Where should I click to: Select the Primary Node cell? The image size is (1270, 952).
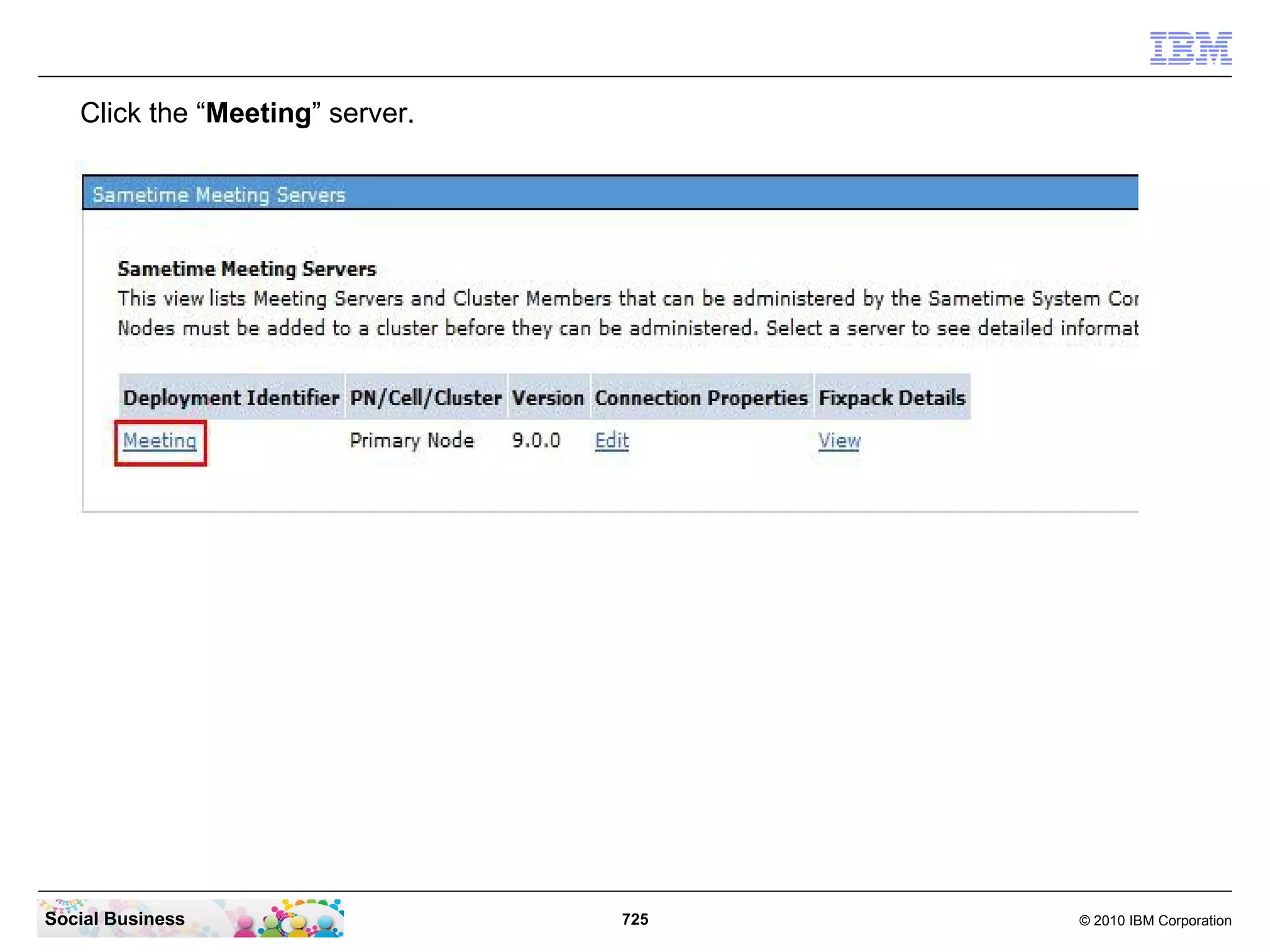(x=412, y=441)
